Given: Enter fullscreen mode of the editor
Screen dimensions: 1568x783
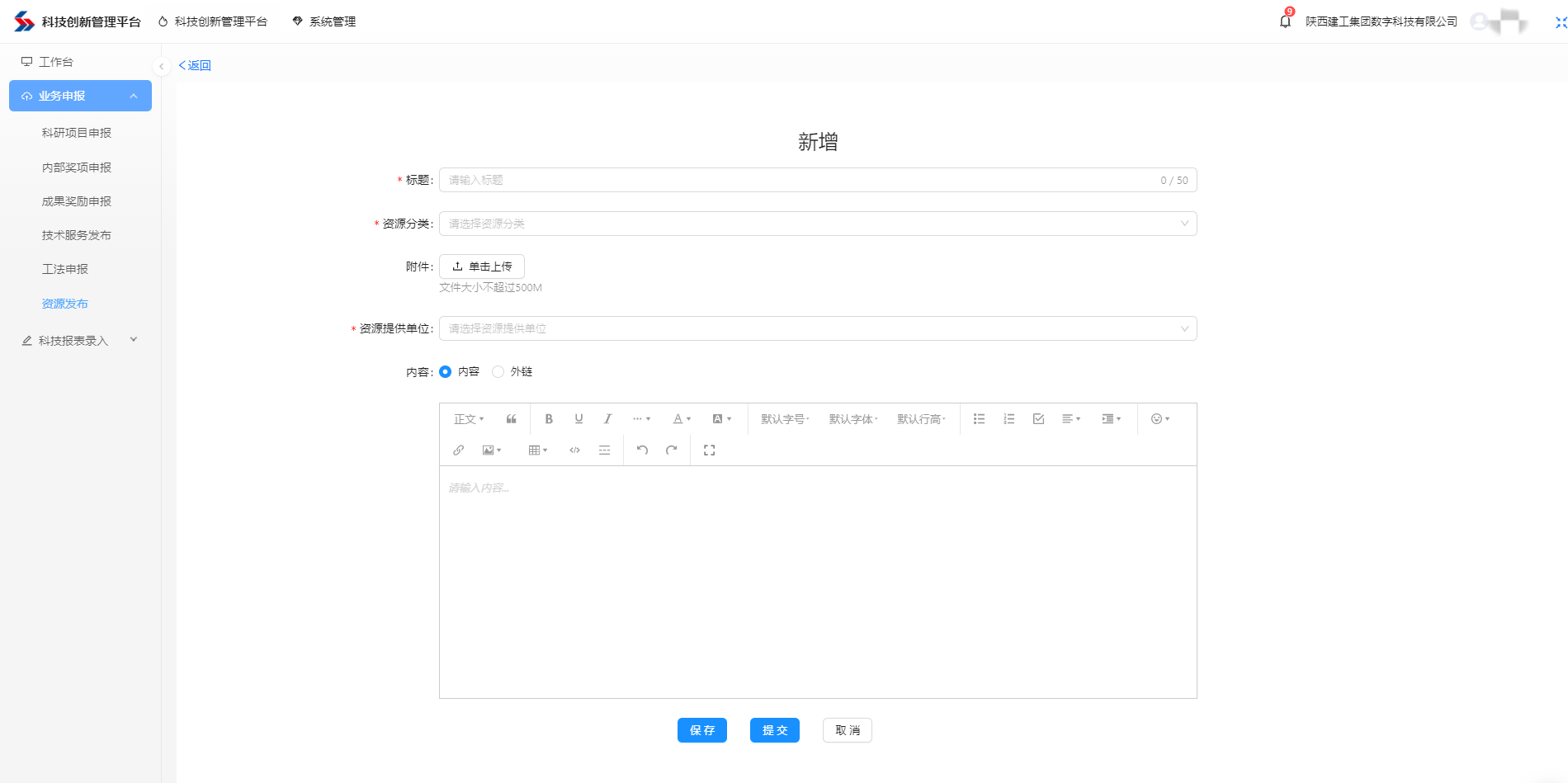Looking at the screenshot, I should pos(709,450).
